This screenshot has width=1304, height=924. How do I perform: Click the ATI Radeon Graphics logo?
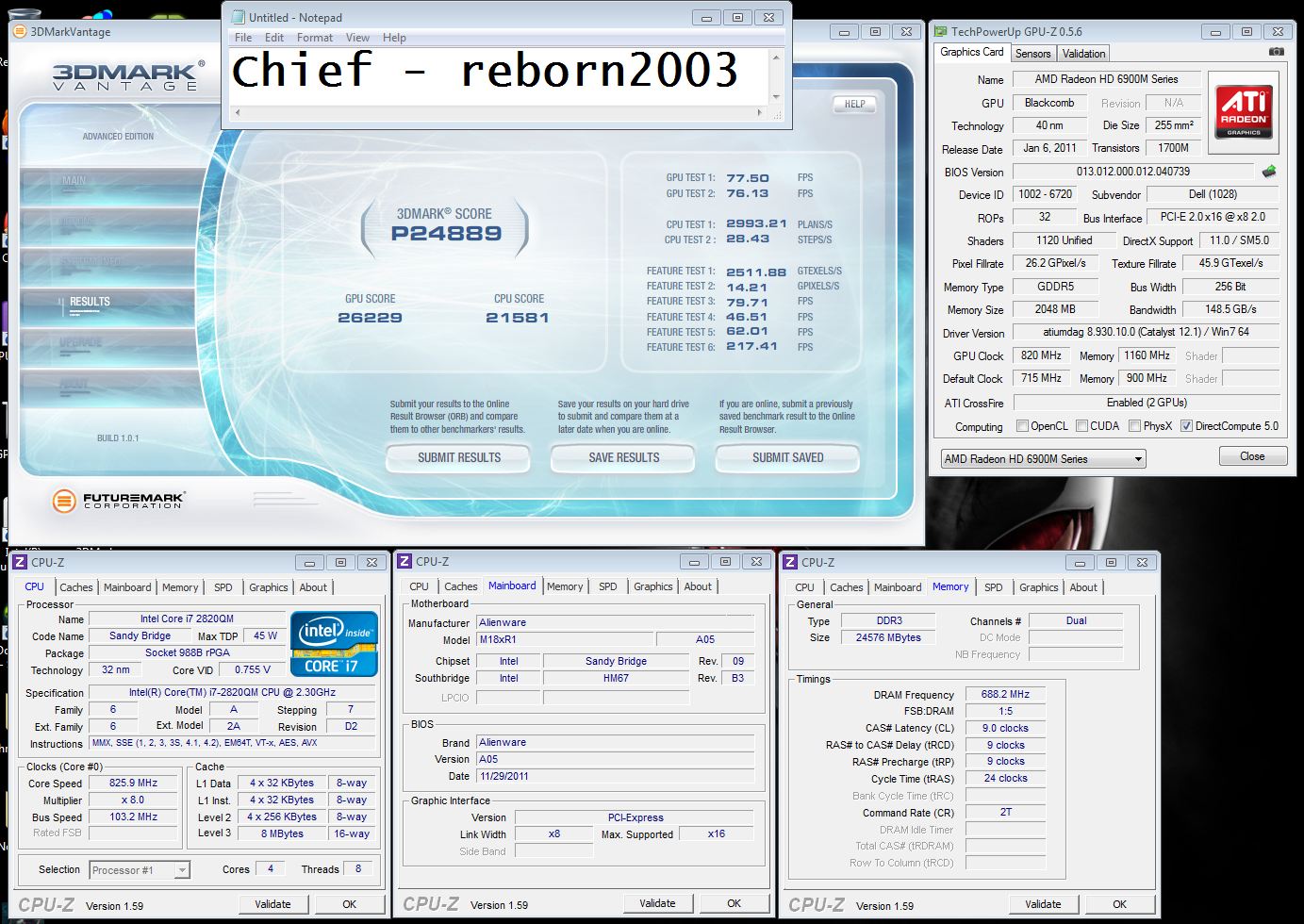1244,111
